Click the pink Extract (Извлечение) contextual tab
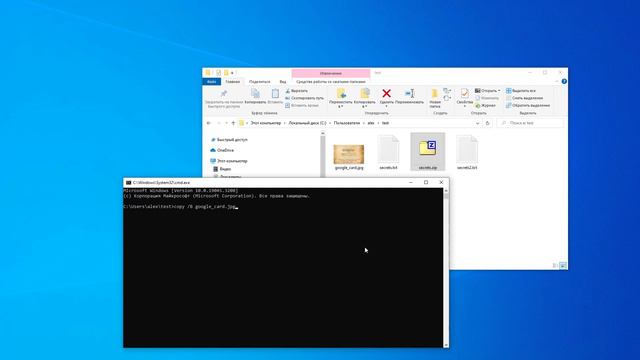Viewport: 640px width, 360px height. [331, 73]
